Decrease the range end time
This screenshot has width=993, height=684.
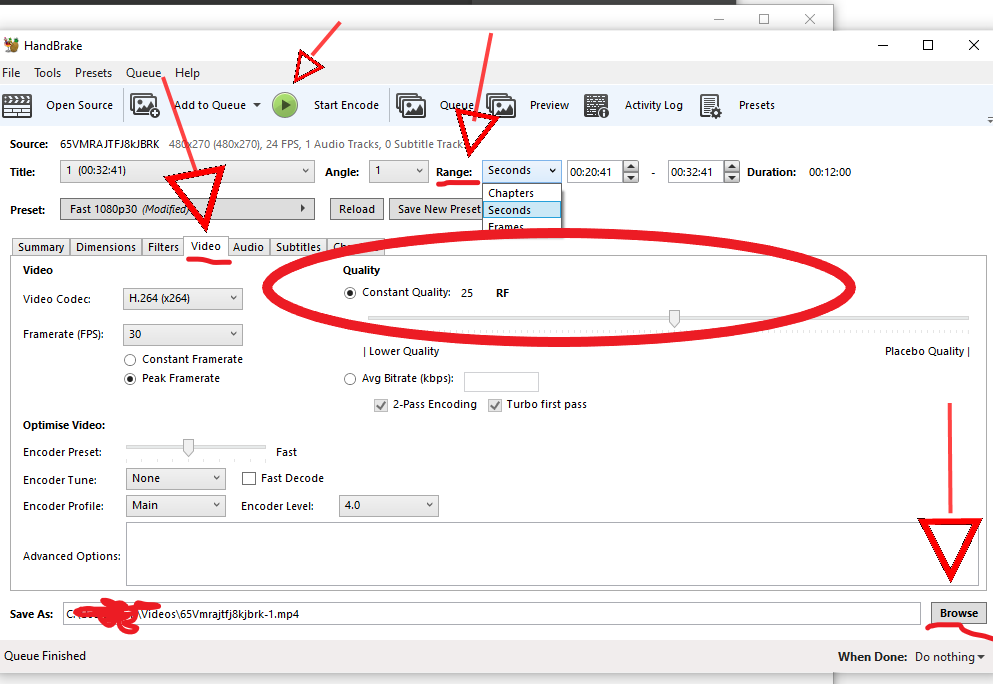pyautogui.click(x=732, y=177)
